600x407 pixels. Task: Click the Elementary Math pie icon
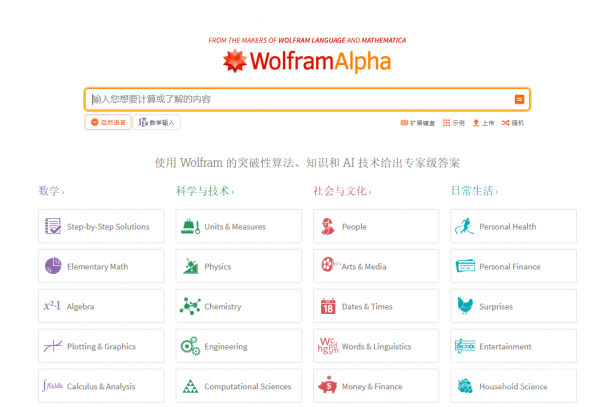(53, 266)
